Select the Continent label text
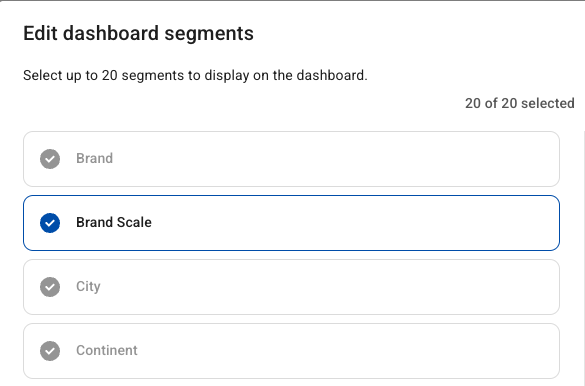 coord(107,350)
